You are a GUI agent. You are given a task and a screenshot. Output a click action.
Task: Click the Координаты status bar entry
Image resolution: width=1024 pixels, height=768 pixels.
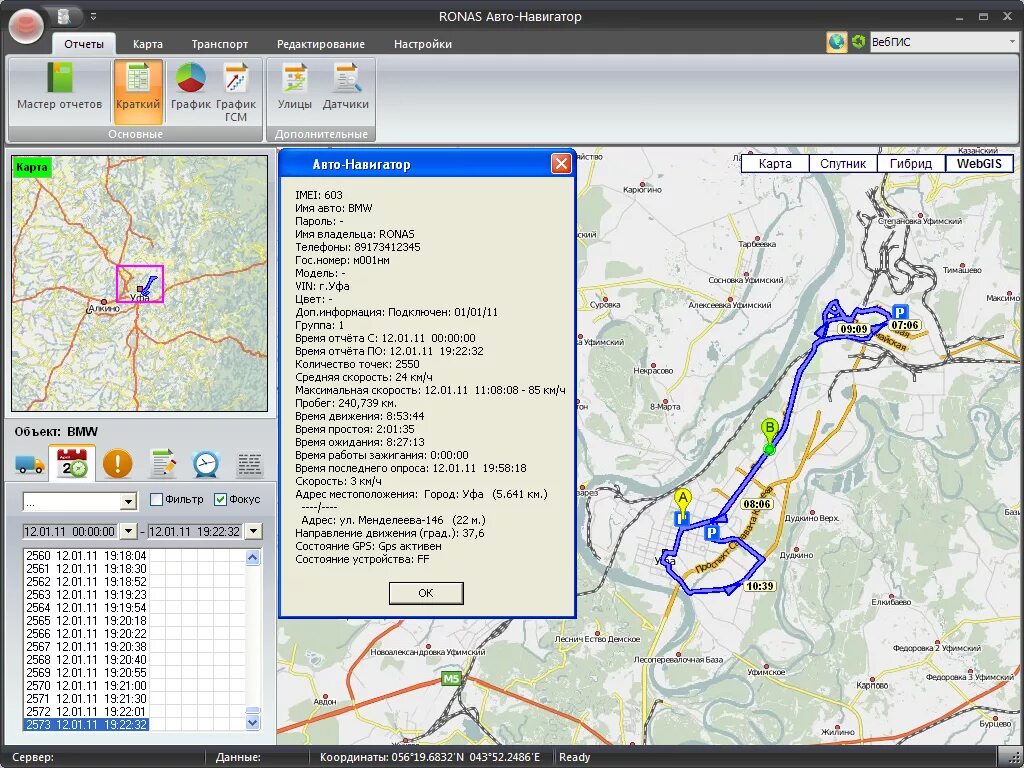(430, 757)
